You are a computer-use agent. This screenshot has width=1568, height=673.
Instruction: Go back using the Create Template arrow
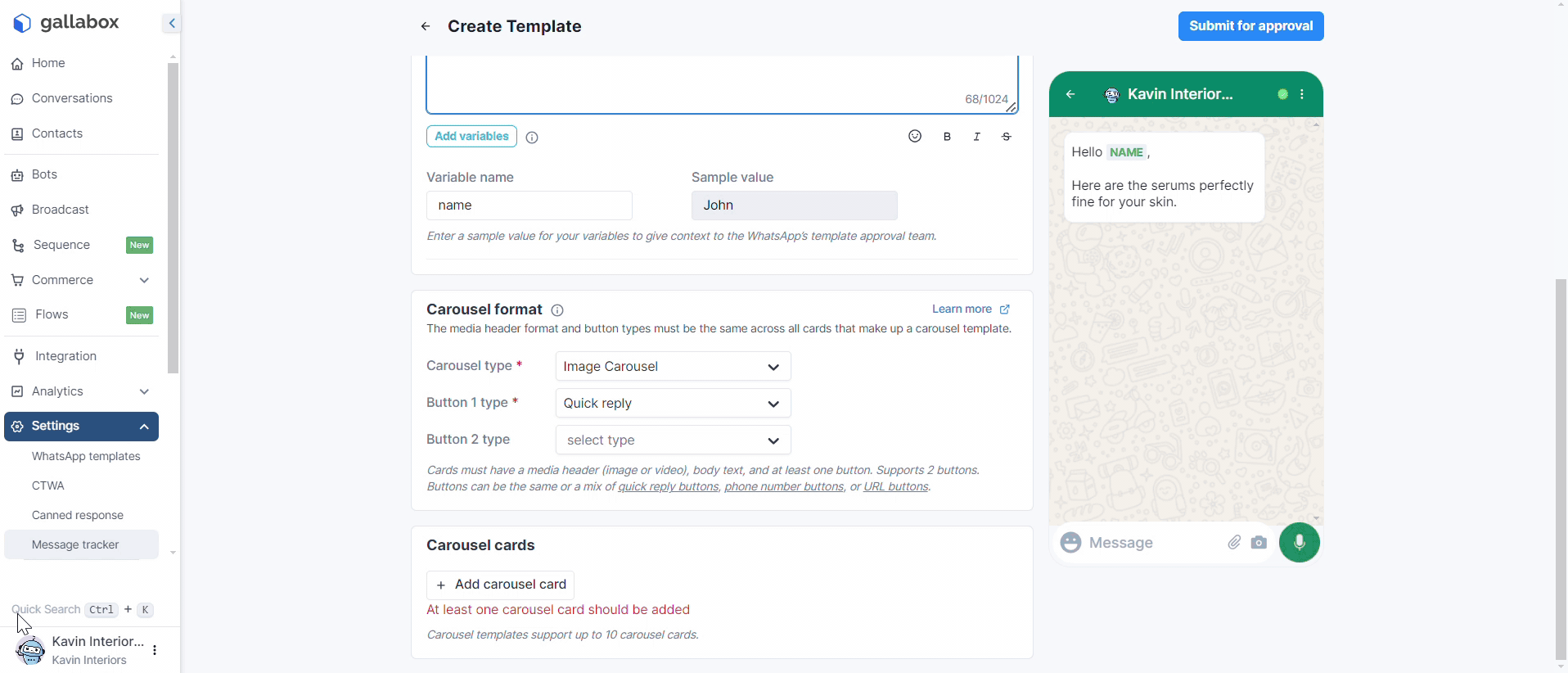pyautogui.click(x=426, y=26)
